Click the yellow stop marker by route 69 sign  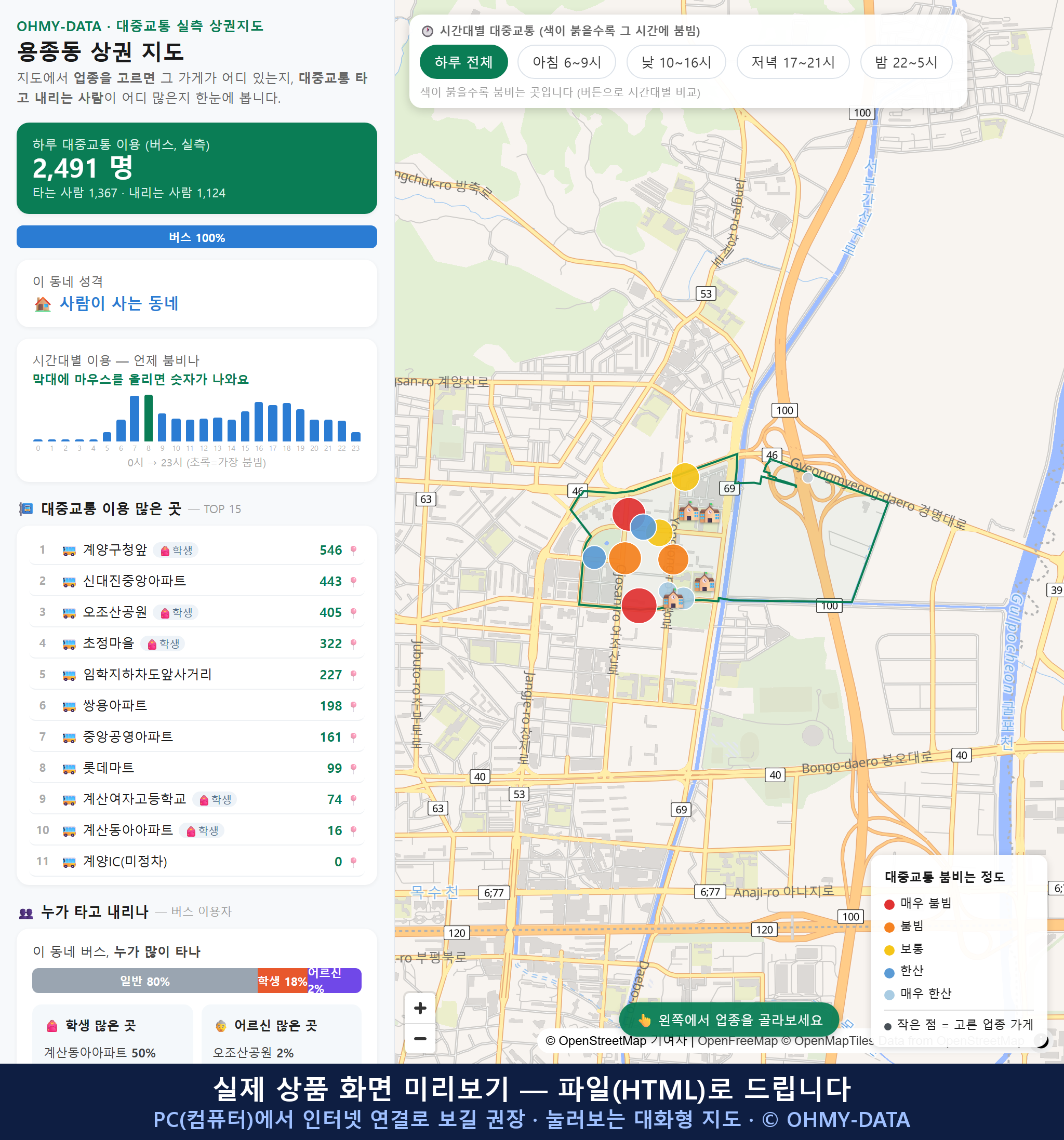[x=685, y=477]
